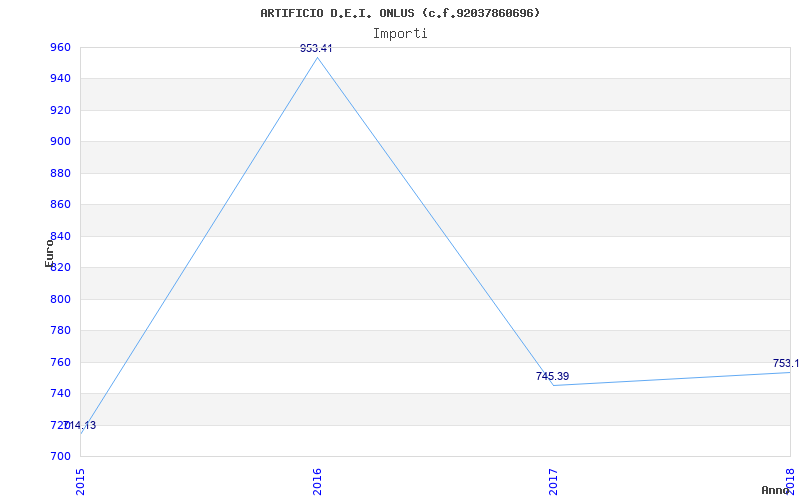Click the 2018 x-axis label
The width and height of the screenshot is (800, 500).
tap(790, 482)
